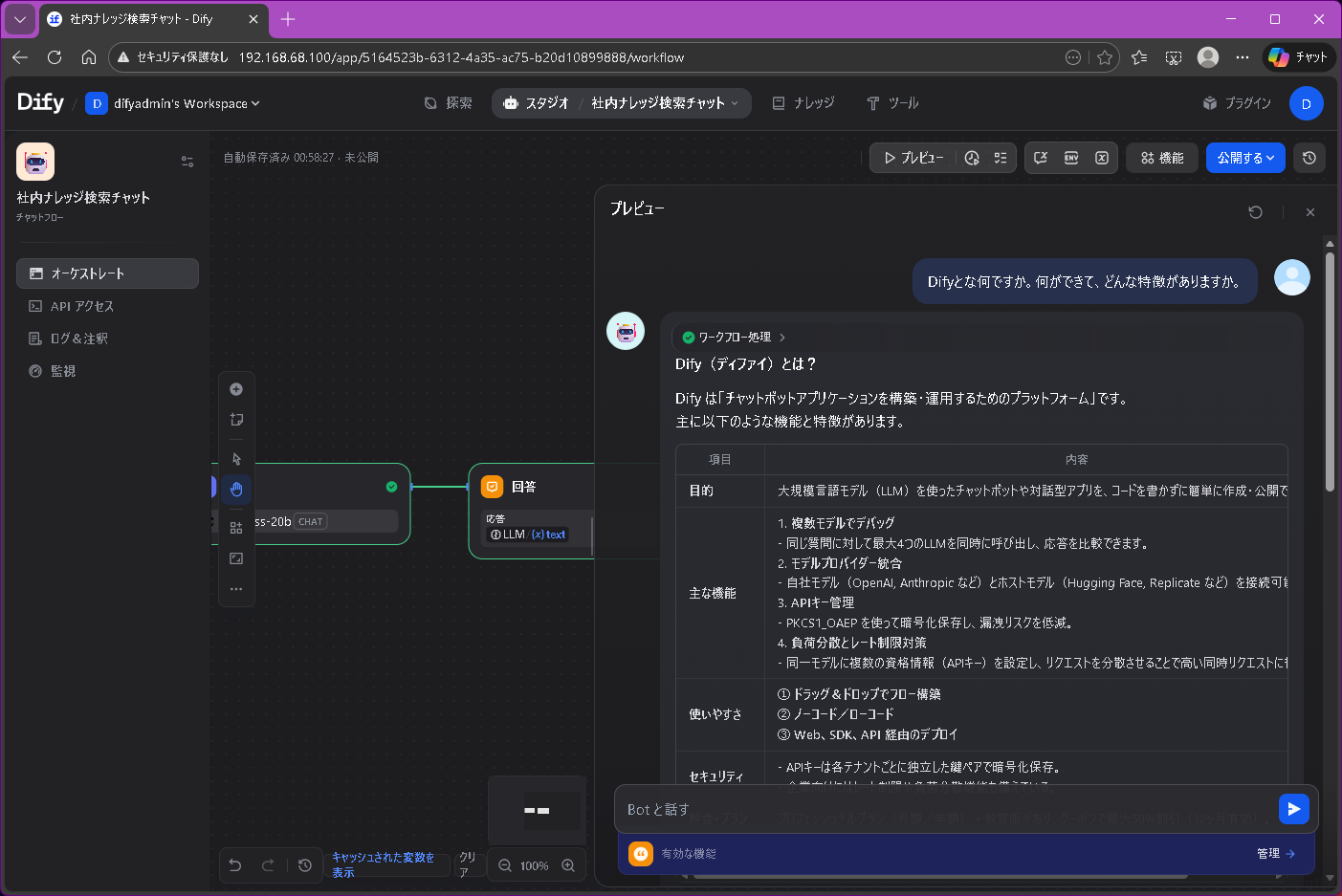This screenshot has height=896, width=1342.
Task: Select the sticky note tool in canvas toolbar
Action: pyautogui.click(x=236, y=420)
